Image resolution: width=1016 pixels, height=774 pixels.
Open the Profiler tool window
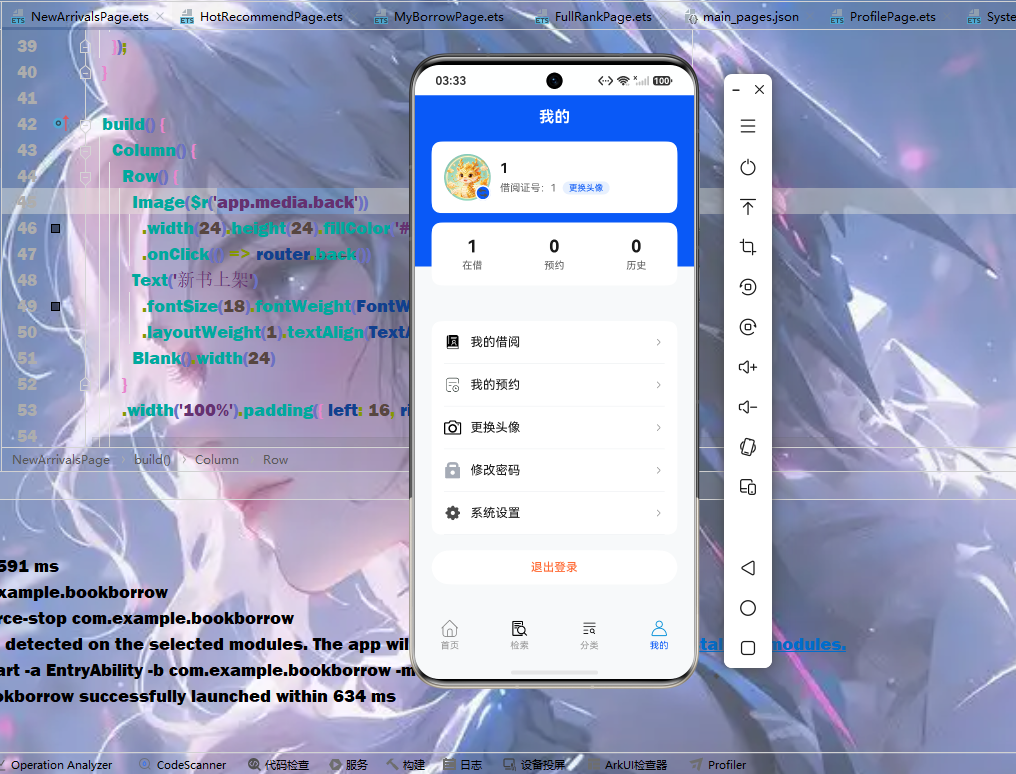point(718,765)
